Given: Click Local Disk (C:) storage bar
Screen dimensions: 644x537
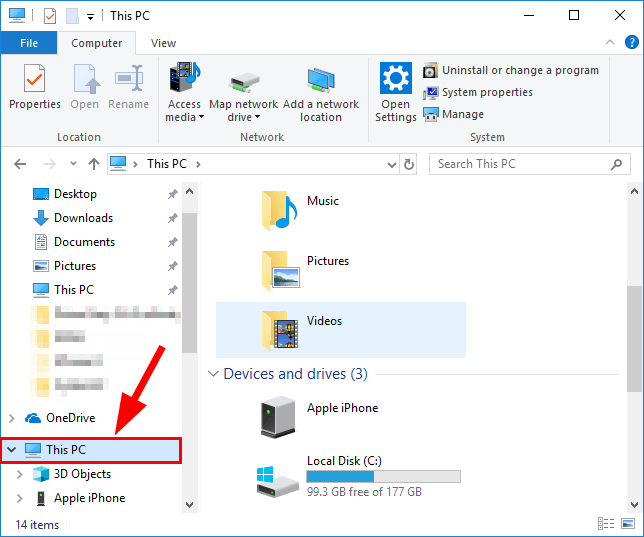Looking at the screenshot, I should (383, 477).
